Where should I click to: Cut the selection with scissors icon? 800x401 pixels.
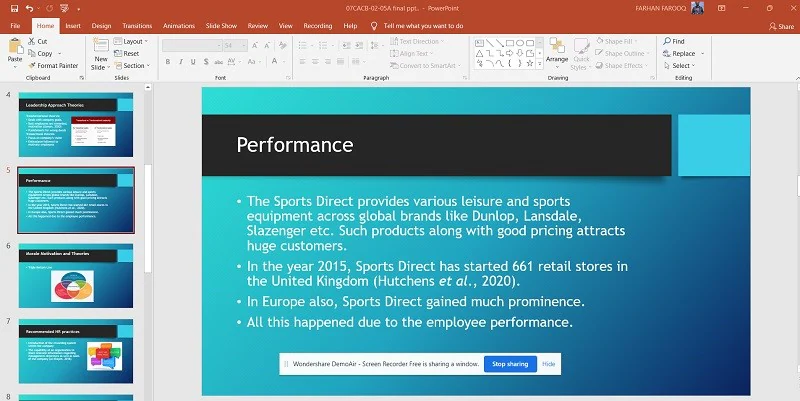pos(37,41)
